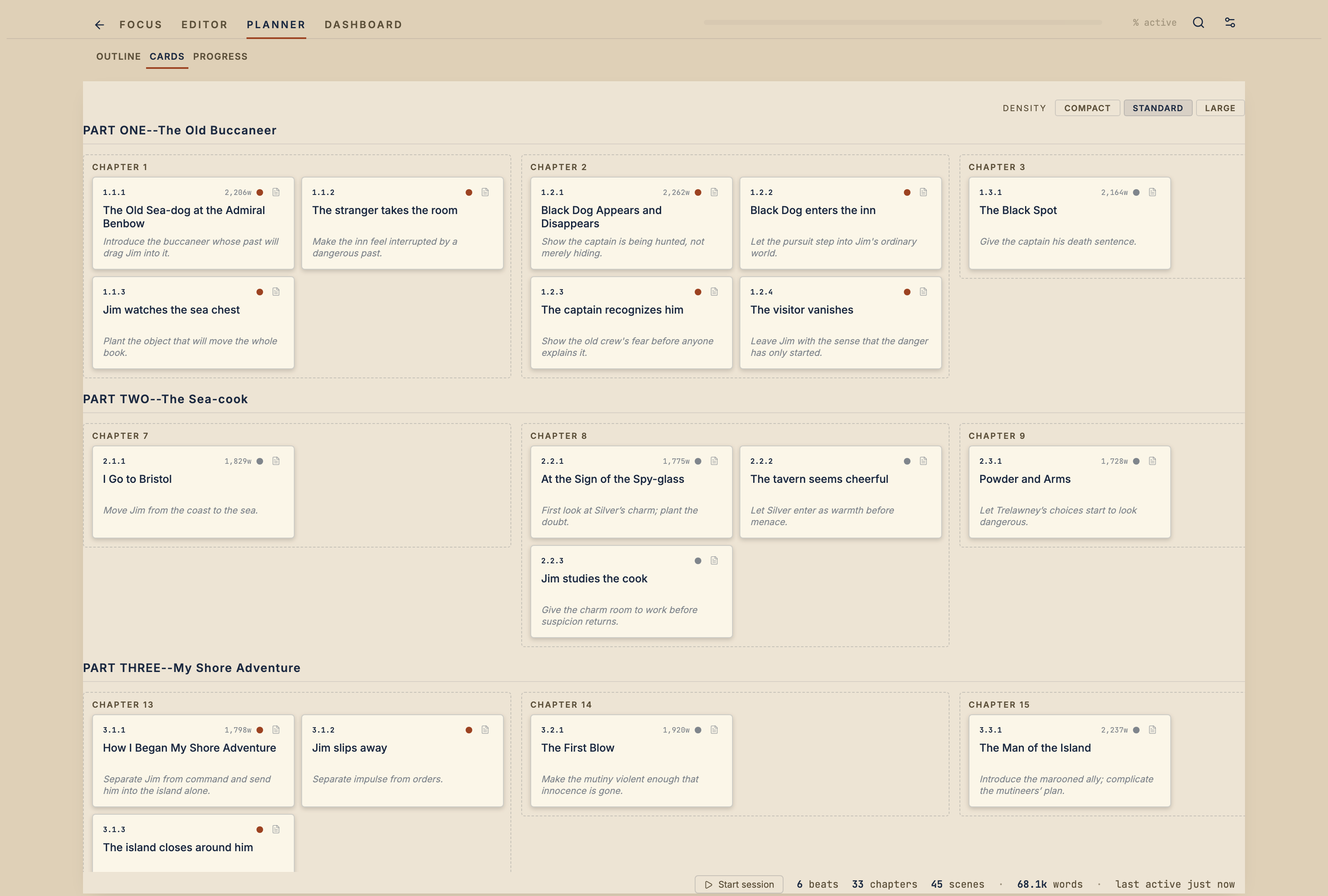Open the Powder and Arms card
The height and width of the screenshot is (896, 1328).
click(x=1069, y=492)
